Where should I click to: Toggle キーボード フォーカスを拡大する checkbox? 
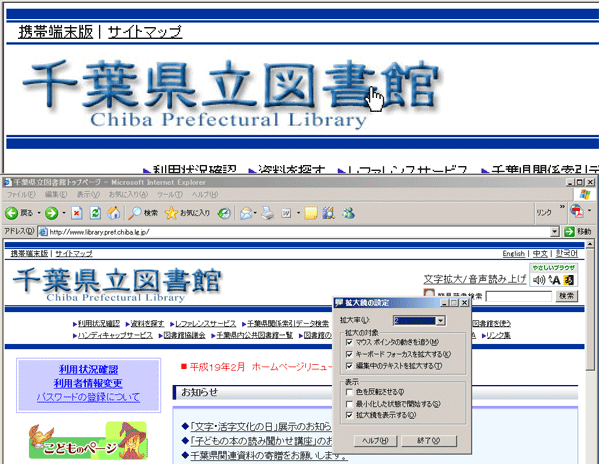[x=349, y=354]
